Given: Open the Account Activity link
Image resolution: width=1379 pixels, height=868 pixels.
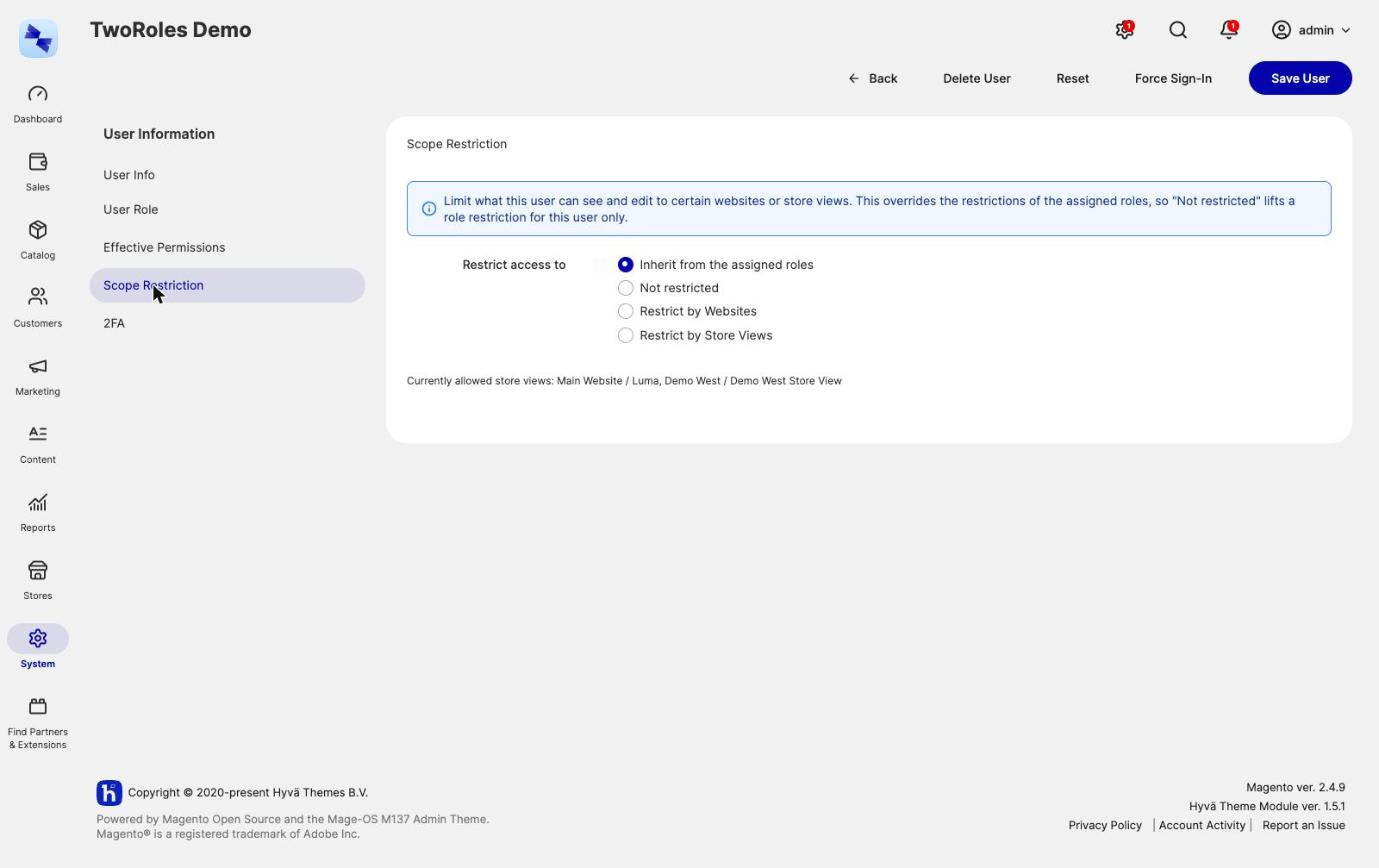Looking at the screenshot, I should click(x=1202, y=825).
